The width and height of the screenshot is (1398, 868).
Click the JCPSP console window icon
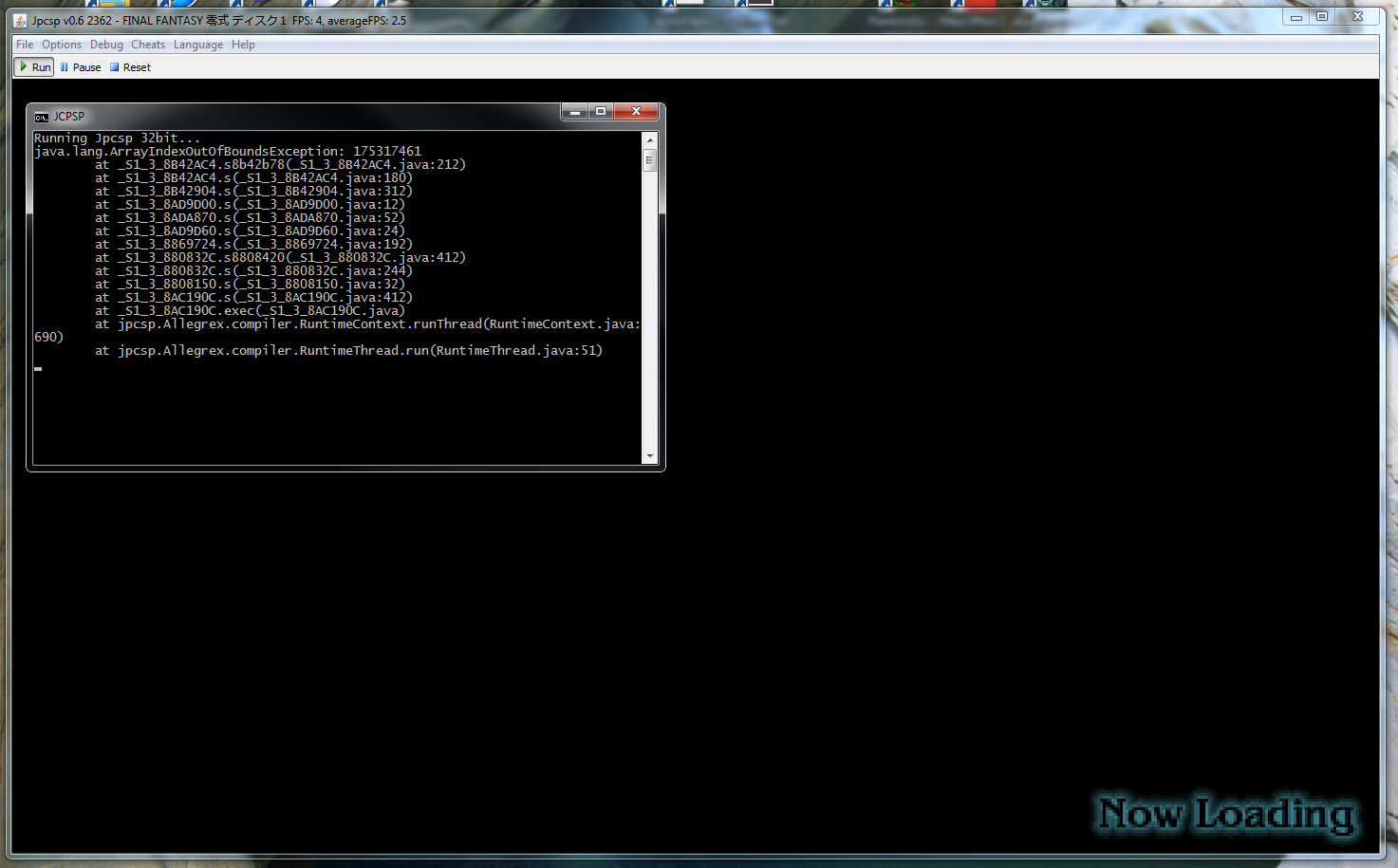pos(41,117)
